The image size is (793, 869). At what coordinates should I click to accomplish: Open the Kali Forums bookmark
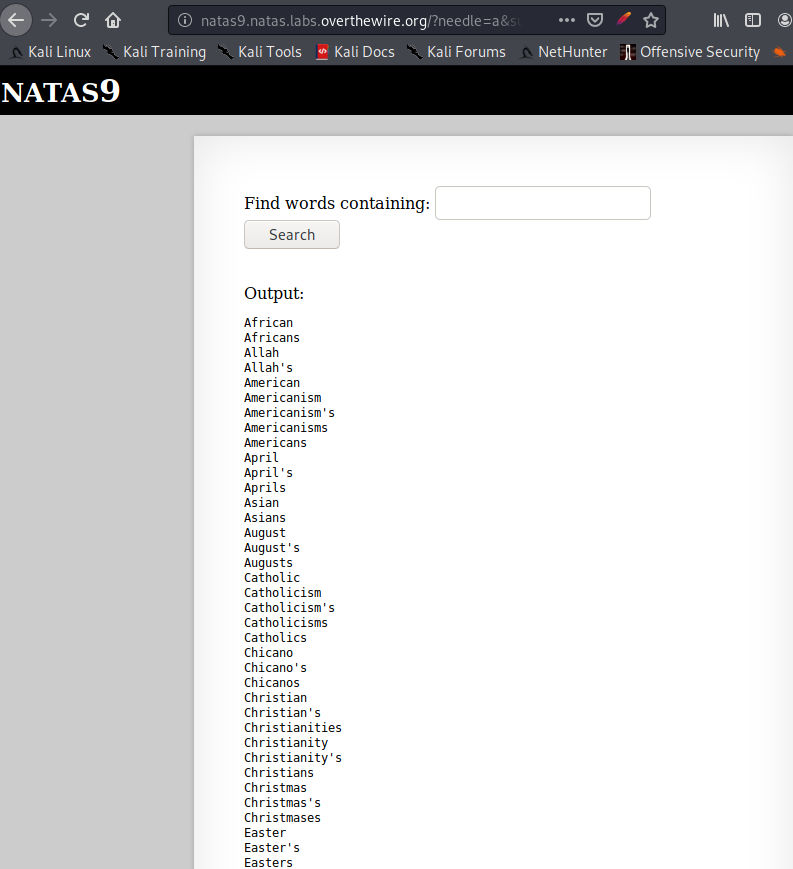[456, 52]
